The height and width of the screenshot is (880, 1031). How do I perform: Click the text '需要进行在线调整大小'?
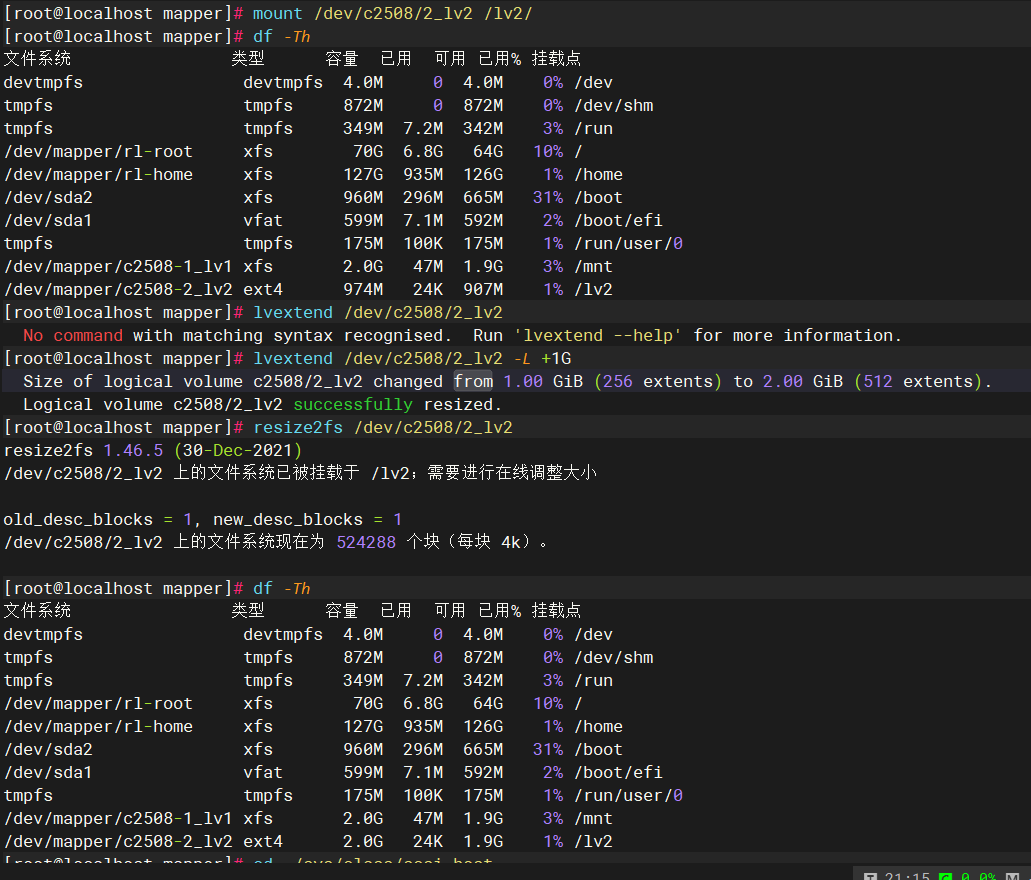[512, 473]
